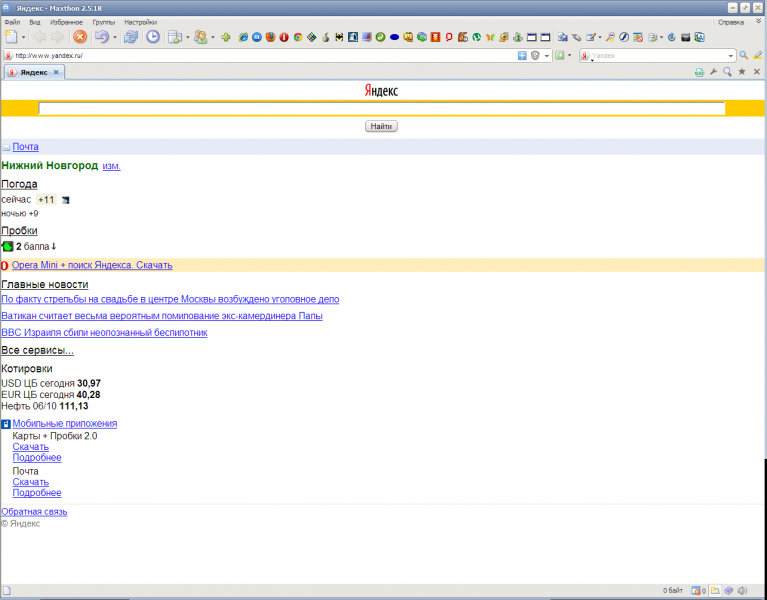Screen dimensions: 767x600
Task: Close the Яндекс tab with its X
Action: click(56, 72)
